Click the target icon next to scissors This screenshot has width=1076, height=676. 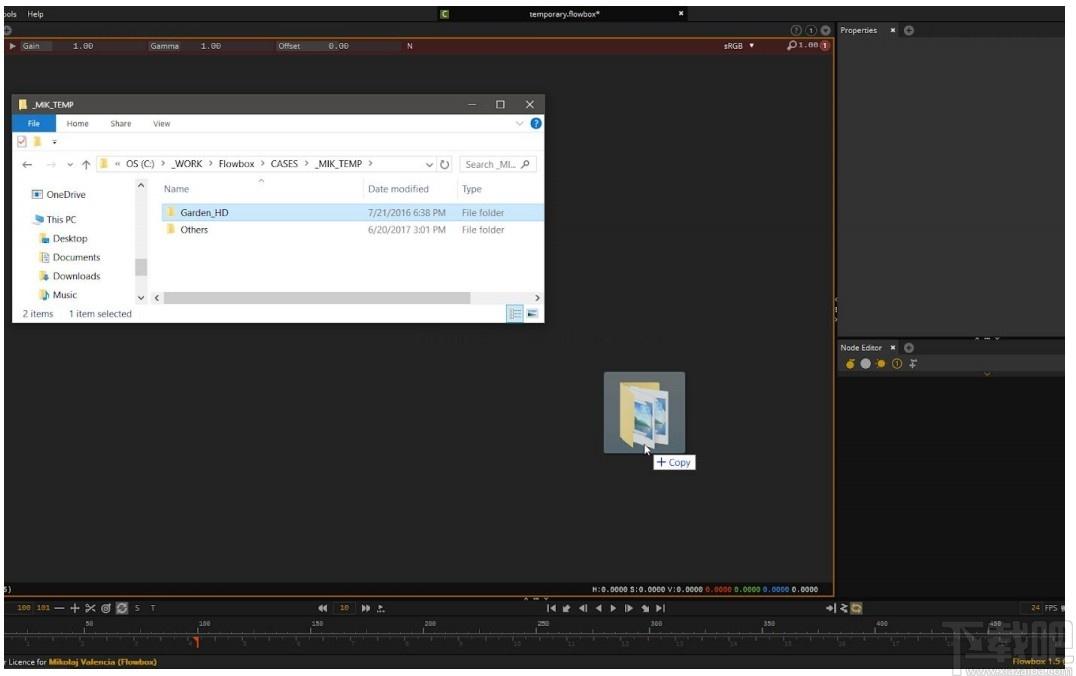click(x=106, y=608)
